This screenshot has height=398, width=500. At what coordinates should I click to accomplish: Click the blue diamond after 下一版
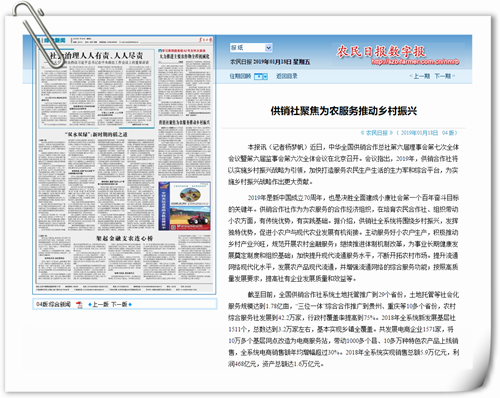[x=130, y=304]
